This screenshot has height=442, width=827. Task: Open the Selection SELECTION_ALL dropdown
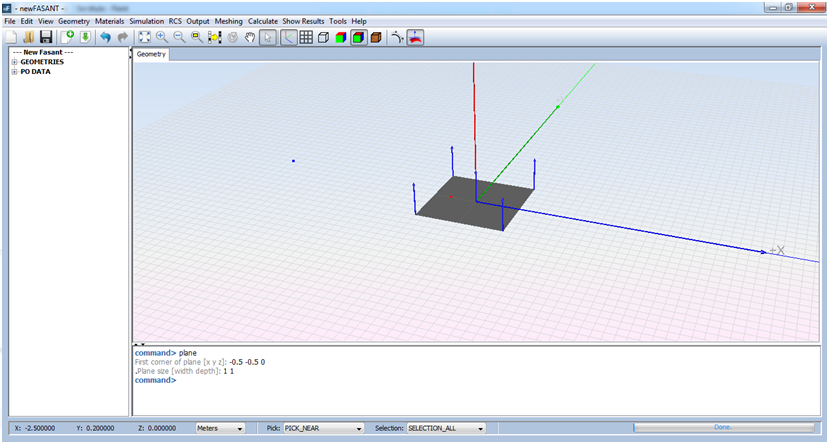445,428
